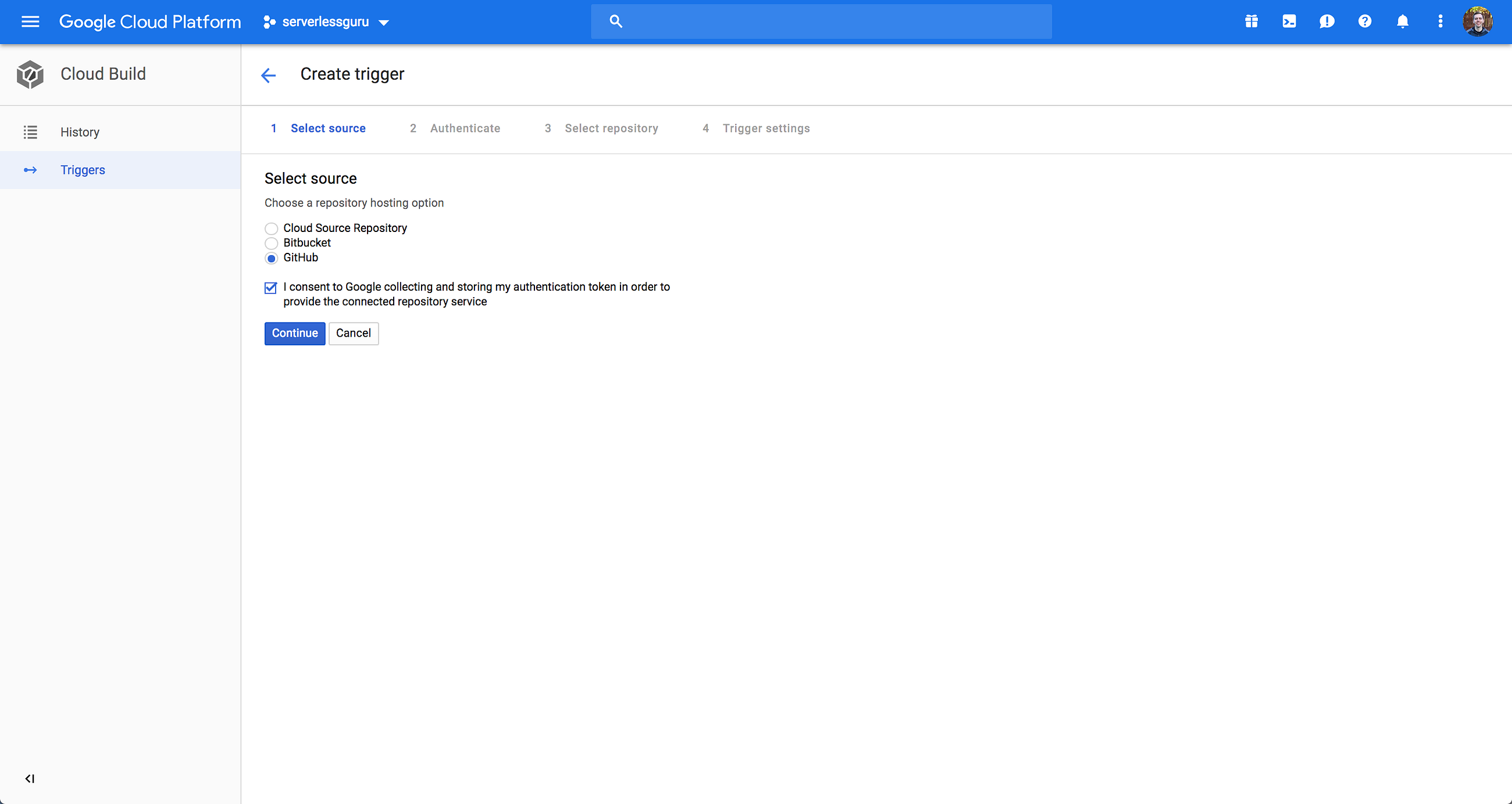This screenshot has height=804, width=1512.
Task: Show notifications bell
Action: (x=1402, y=22)
